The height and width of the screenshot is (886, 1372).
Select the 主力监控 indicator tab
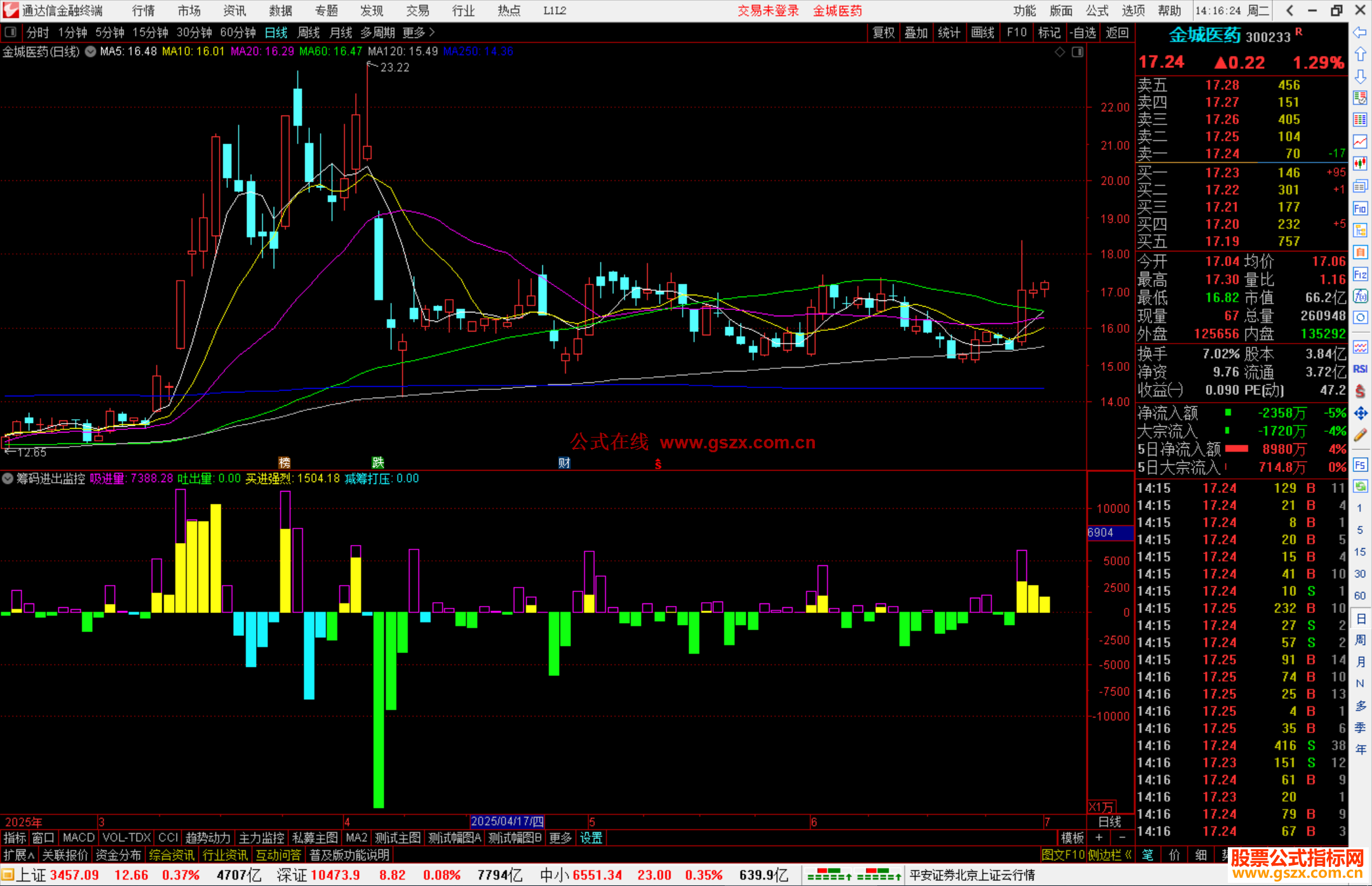(261, 838)
